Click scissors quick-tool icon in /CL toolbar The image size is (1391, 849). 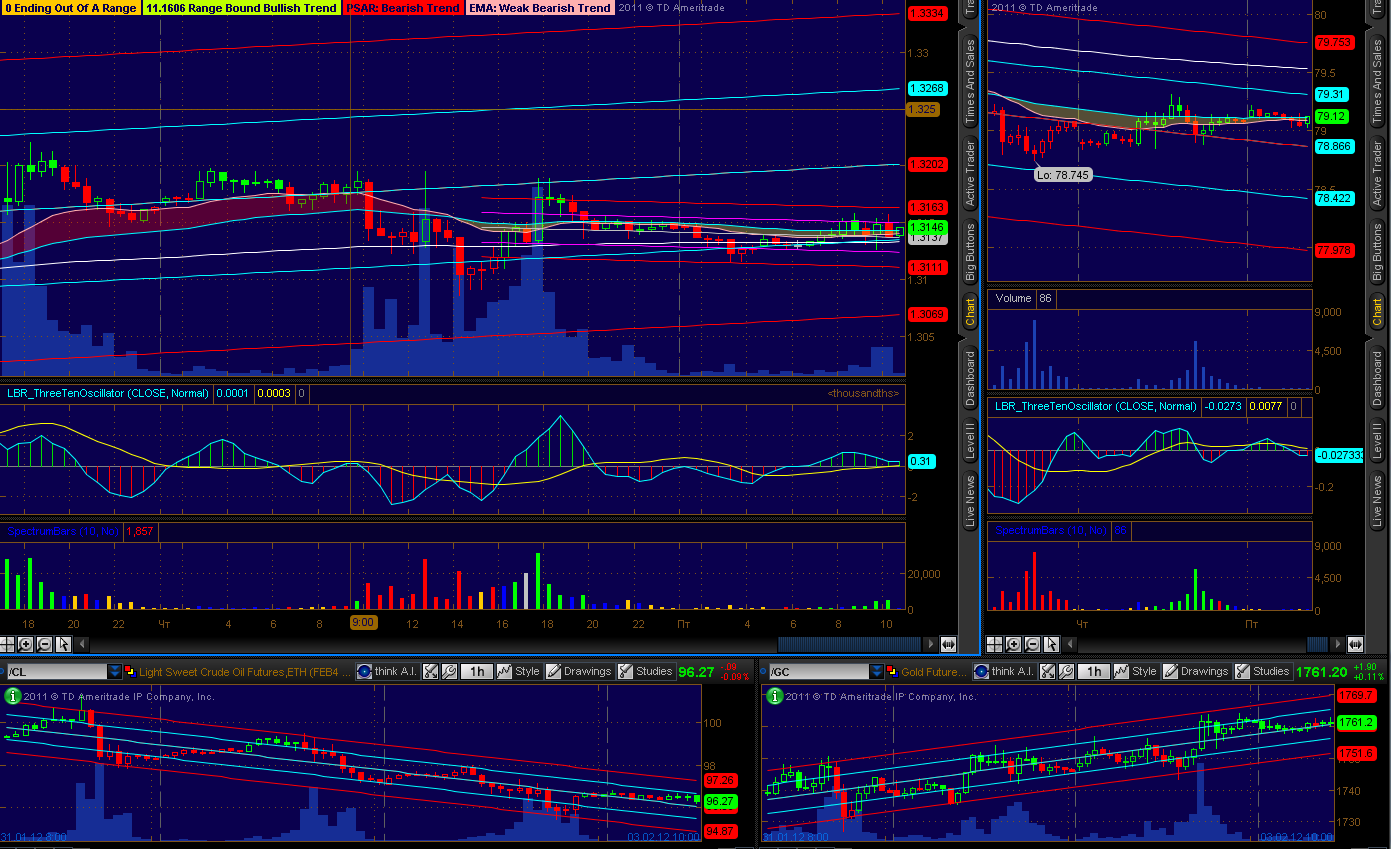point(430,671)
